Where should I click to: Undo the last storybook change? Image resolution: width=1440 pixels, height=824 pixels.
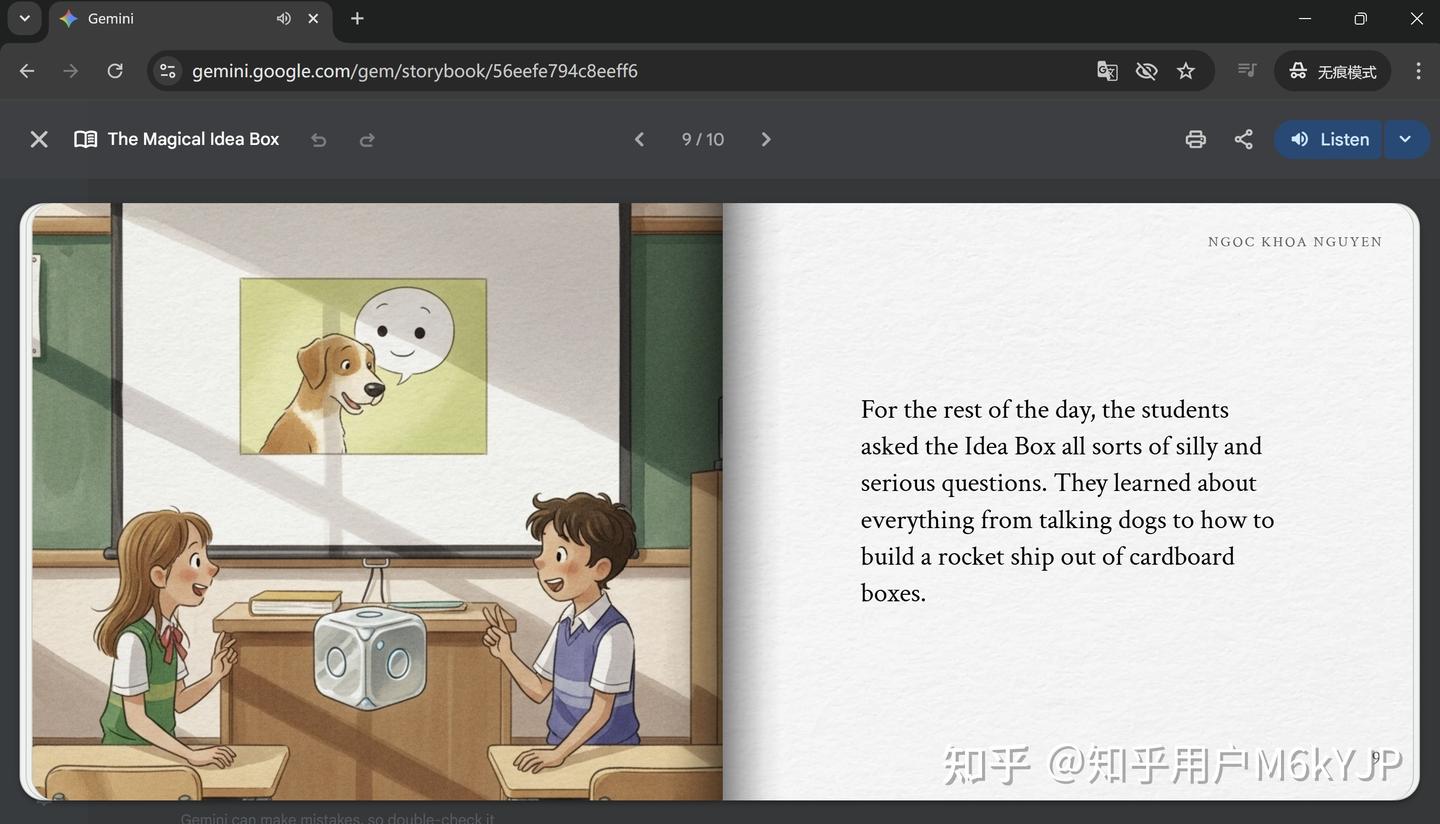click(319, 140)
